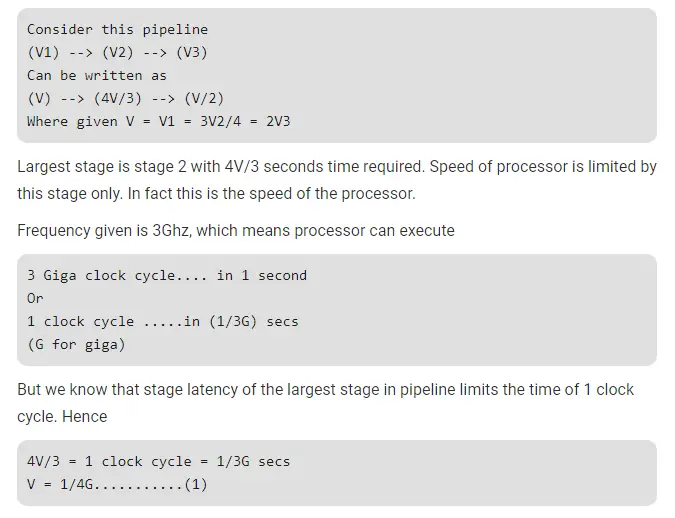Click the "(V1) --> (V2) --> (V3)" line
Viewport: 675px width, 518px height.
click(117, 52)
